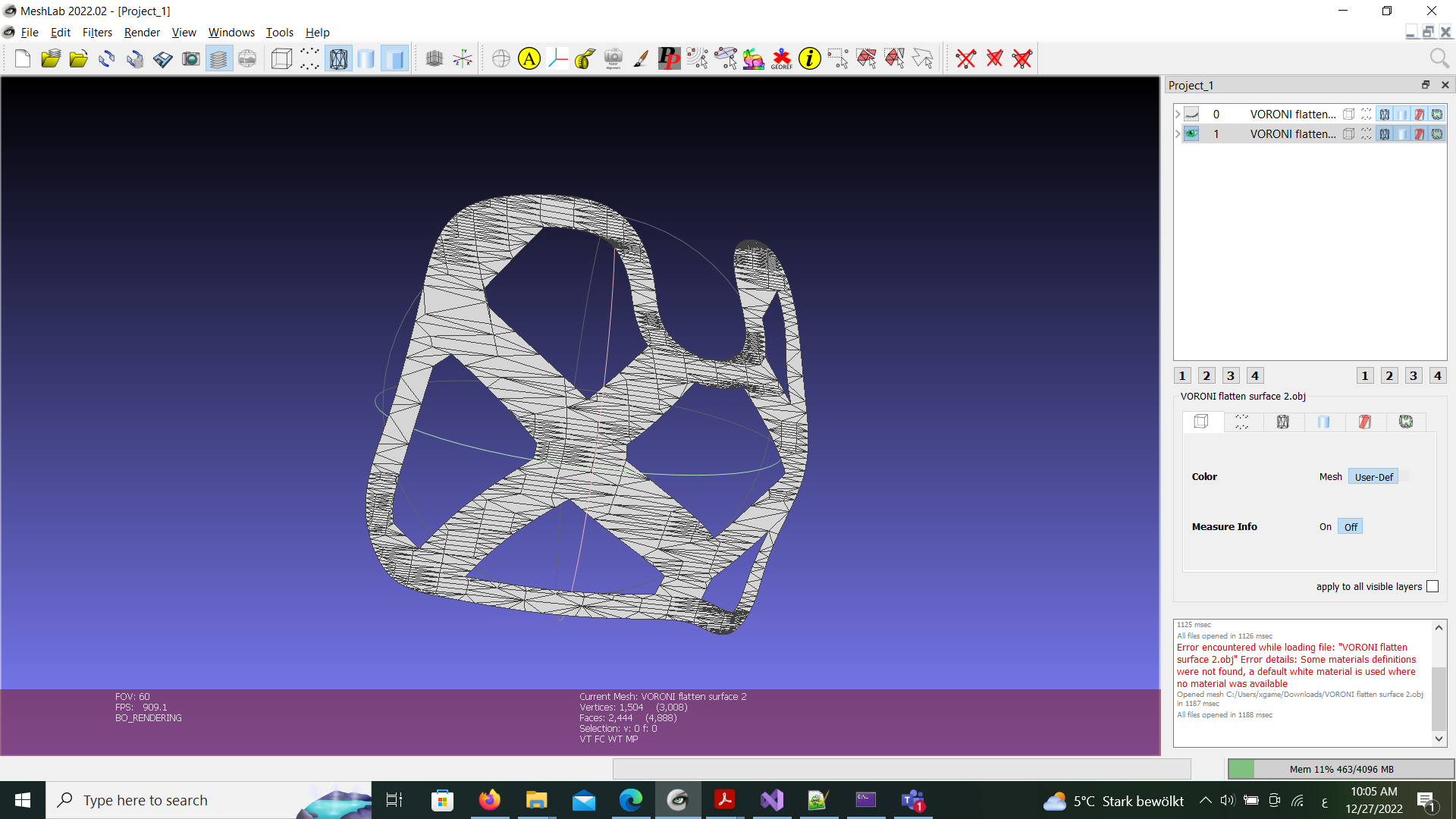Delete selected faces and vertices icon
This screenshot has width=1456, height=819.
click(x=1022, y=58)
